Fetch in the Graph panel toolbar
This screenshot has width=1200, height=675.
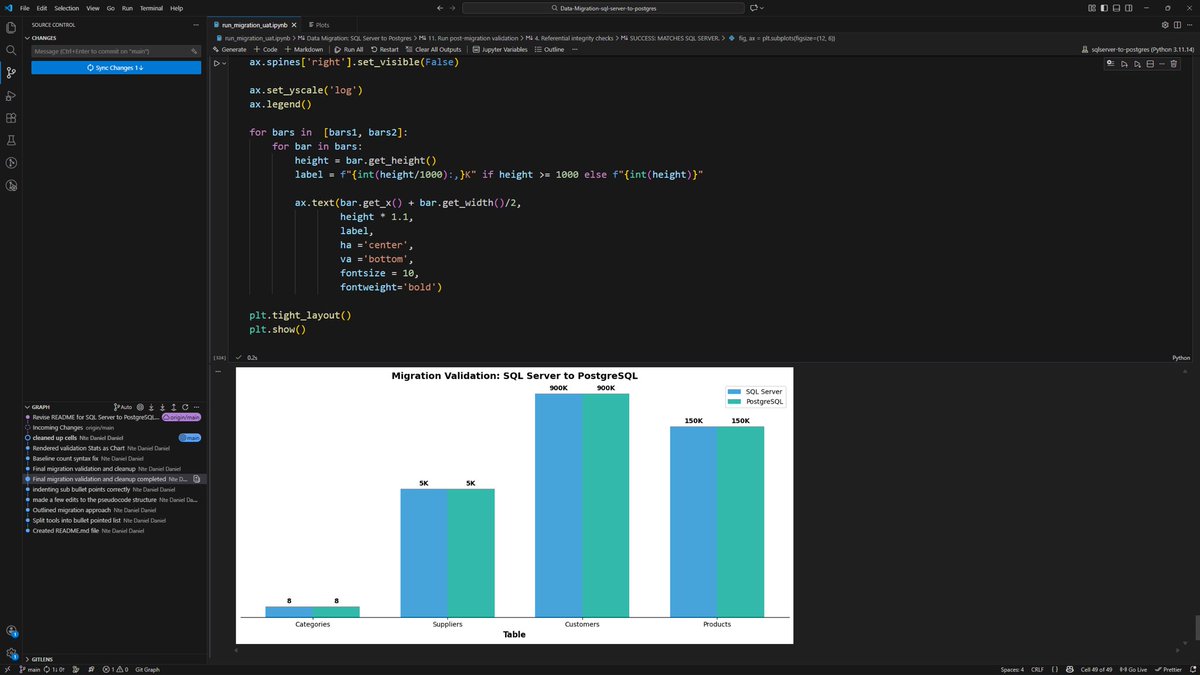pos(152,407)
